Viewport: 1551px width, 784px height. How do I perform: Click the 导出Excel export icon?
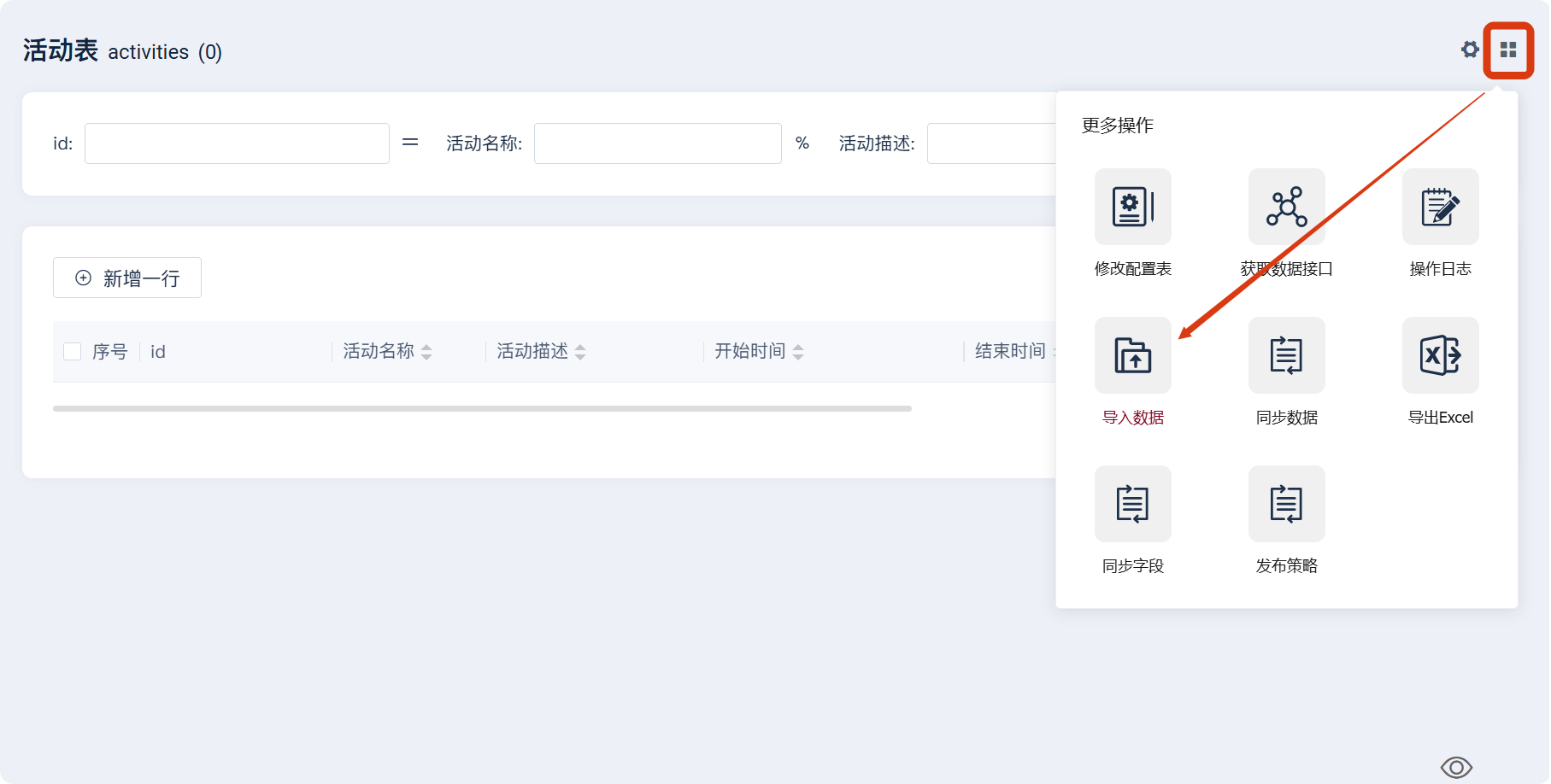[1439, 356]
